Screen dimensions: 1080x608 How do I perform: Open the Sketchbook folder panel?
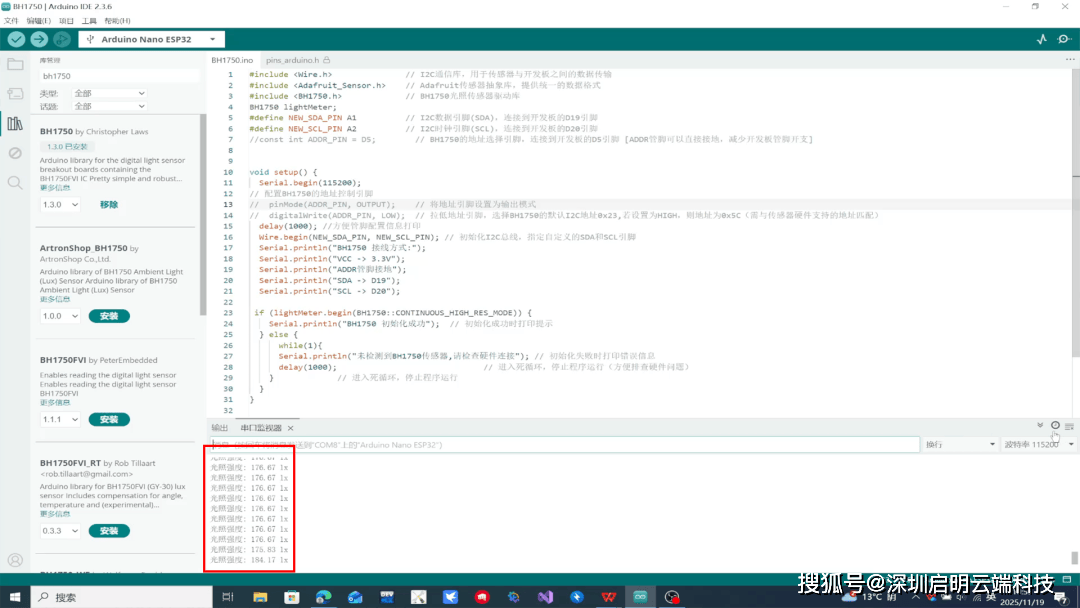15,65
